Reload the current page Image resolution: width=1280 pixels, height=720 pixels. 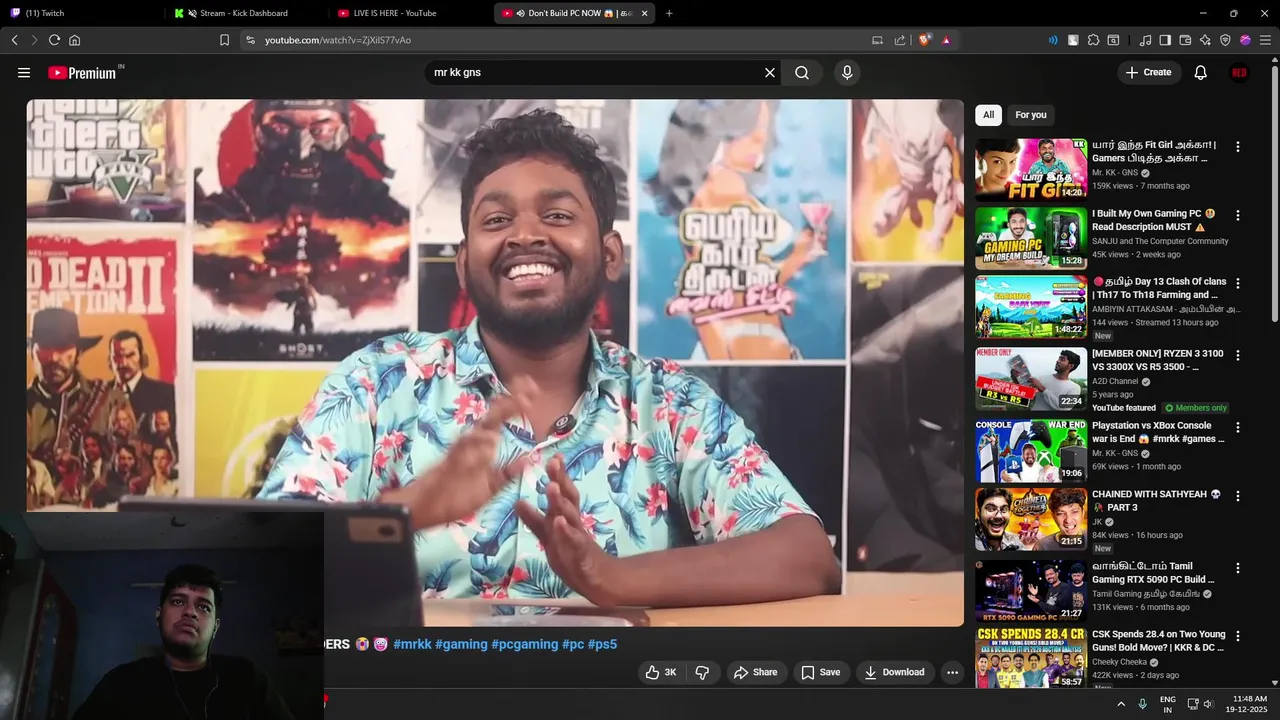point(54,40)
